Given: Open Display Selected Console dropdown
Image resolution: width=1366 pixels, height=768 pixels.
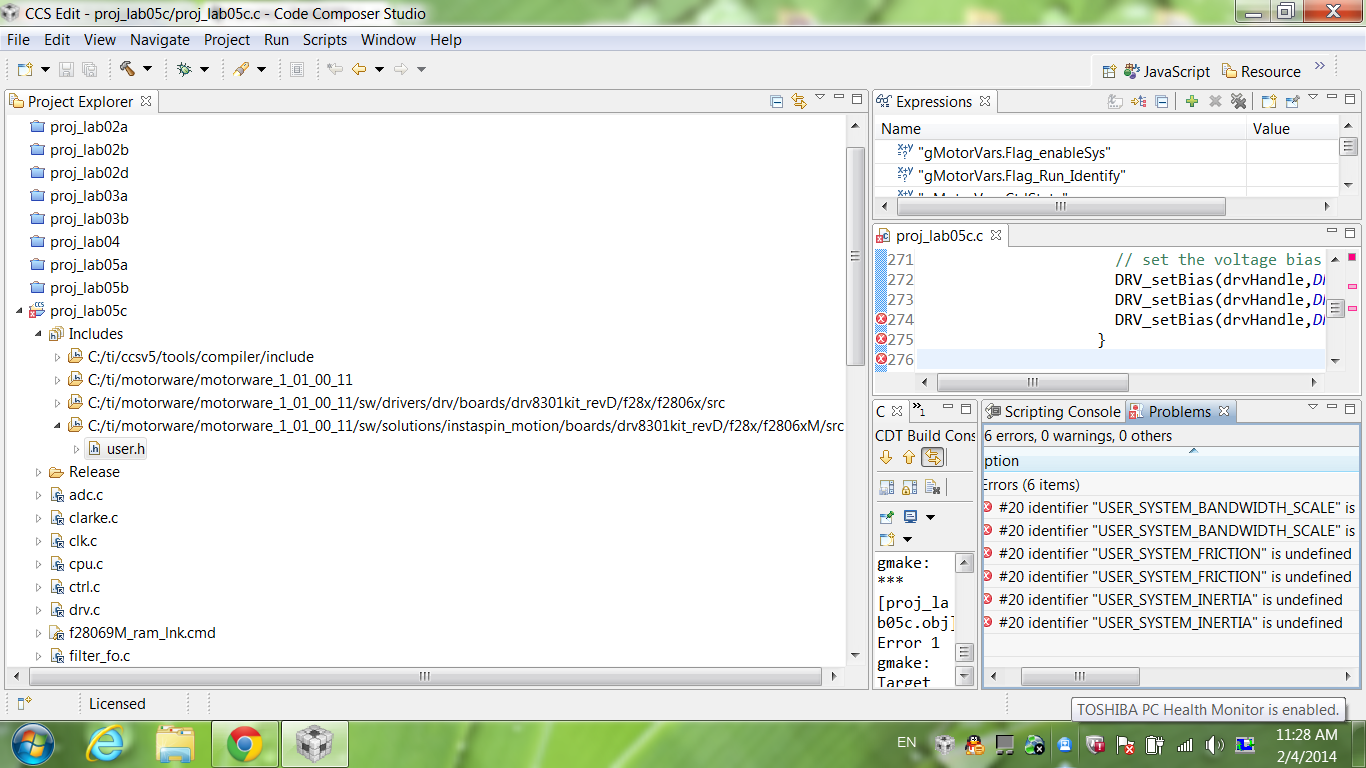Looking at the screenshot, I should click(930, 517).
